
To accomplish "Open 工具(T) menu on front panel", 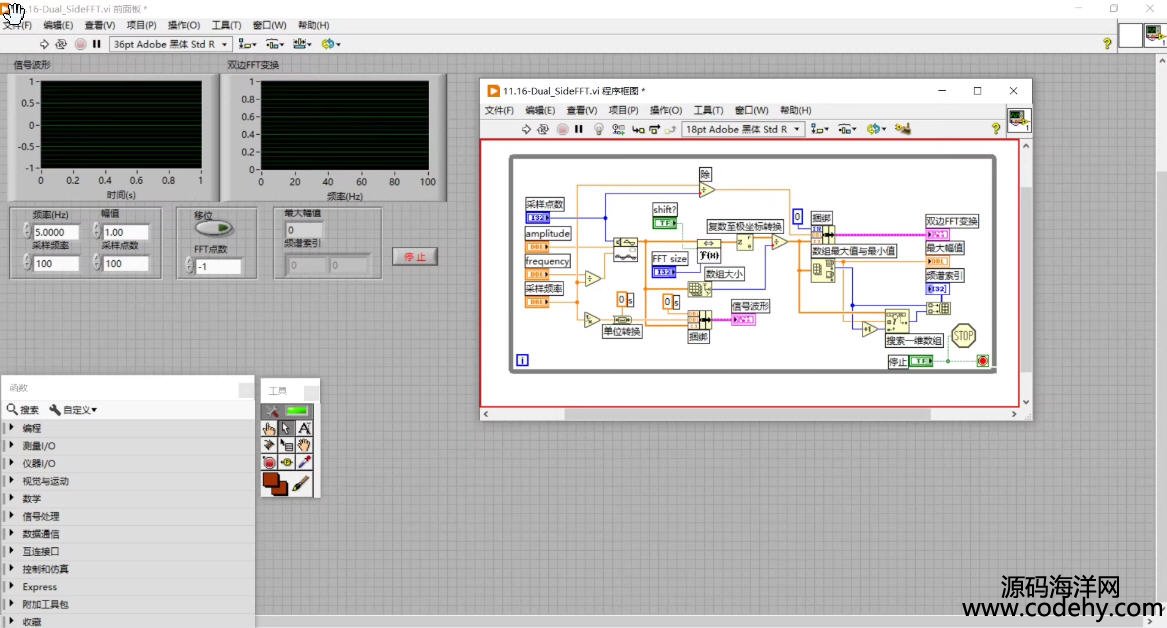I will click(226, 25).
